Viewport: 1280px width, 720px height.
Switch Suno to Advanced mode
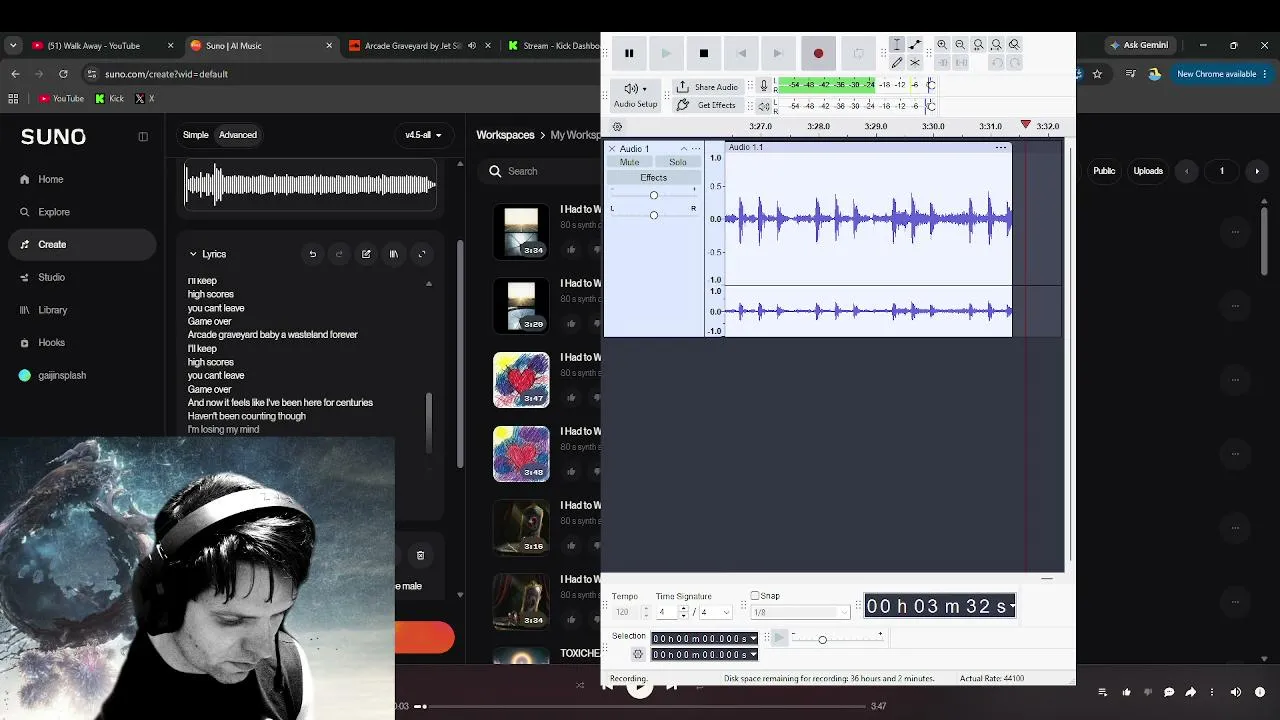coord(238,135)
